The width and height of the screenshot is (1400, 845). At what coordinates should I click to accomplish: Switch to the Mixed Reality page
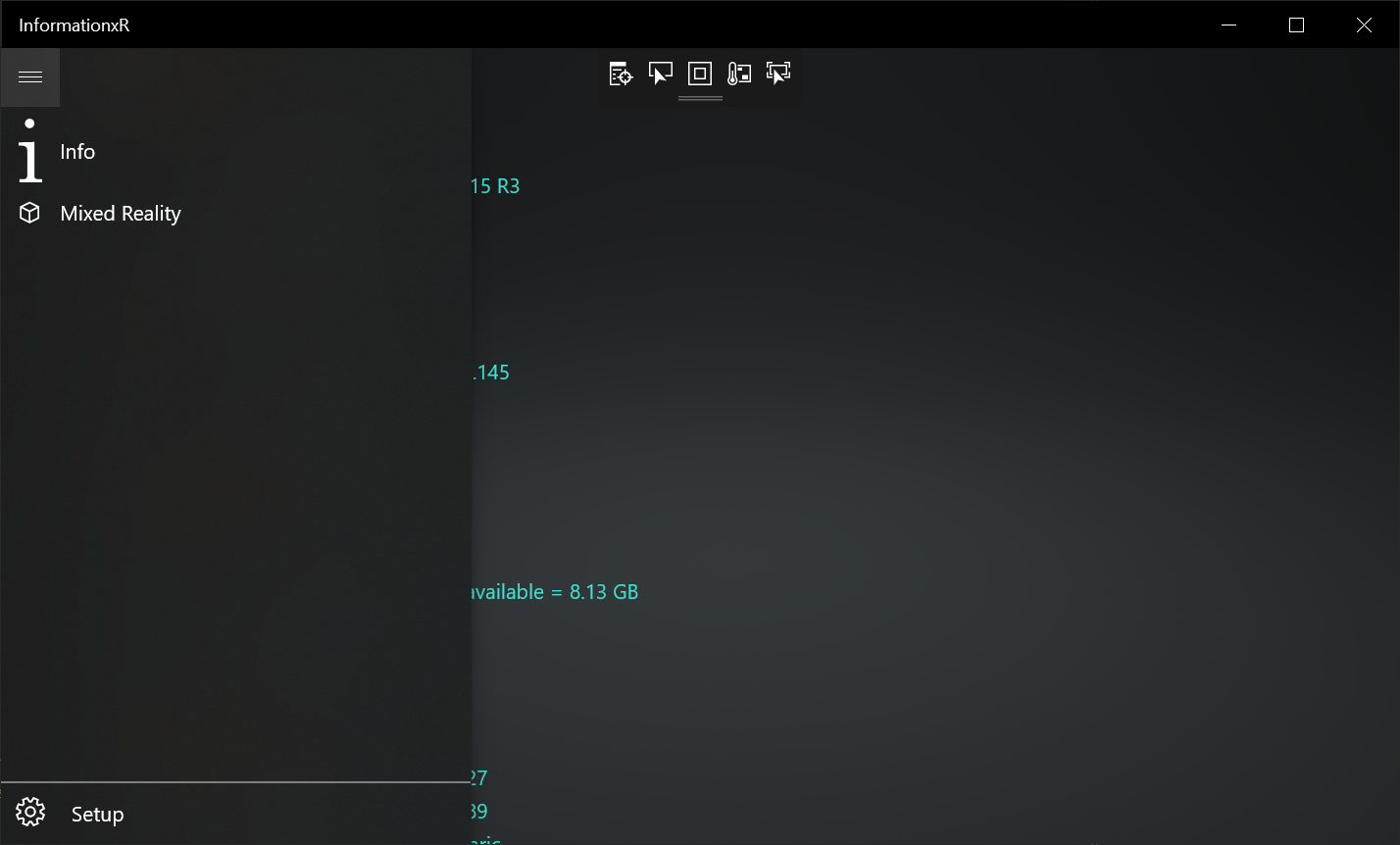(x=121, y=213)
